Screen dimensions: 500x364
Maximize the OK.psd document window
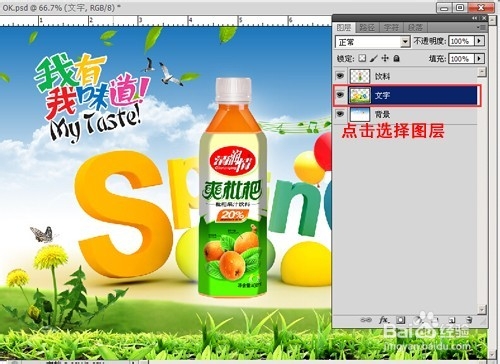click(x=460, y=7)
